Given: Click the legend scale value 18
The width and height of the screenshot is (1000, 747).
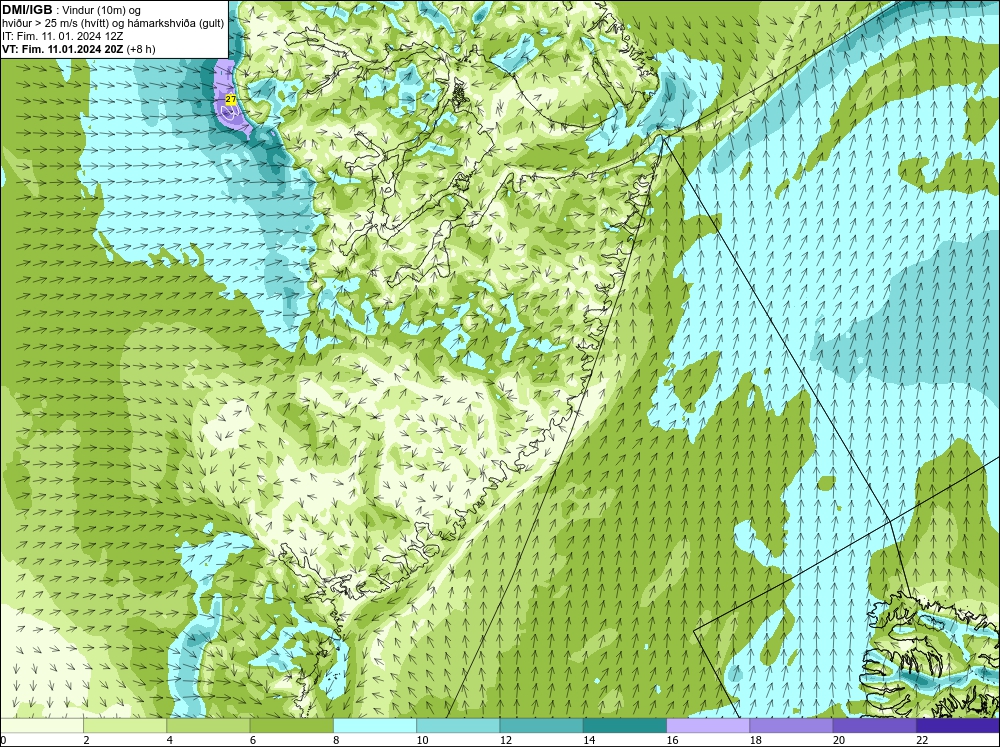Looking at the screenshot, I should click(755, 740).
